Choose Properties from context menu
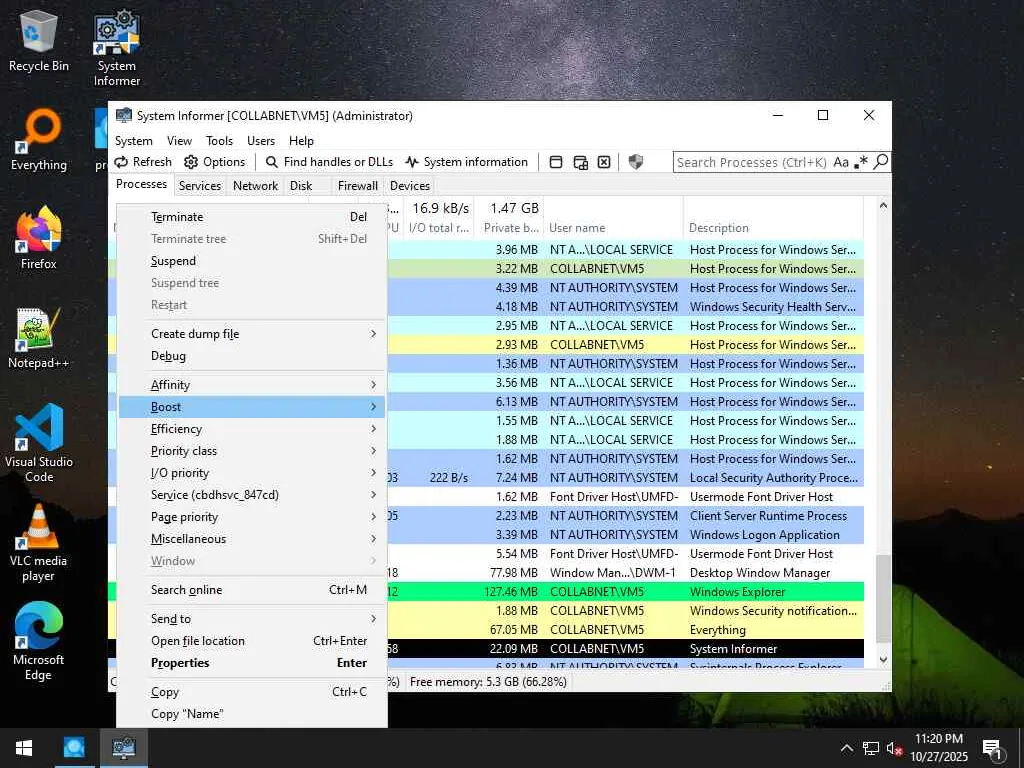This screenshot has height=768, width=1024. point(252,663)
